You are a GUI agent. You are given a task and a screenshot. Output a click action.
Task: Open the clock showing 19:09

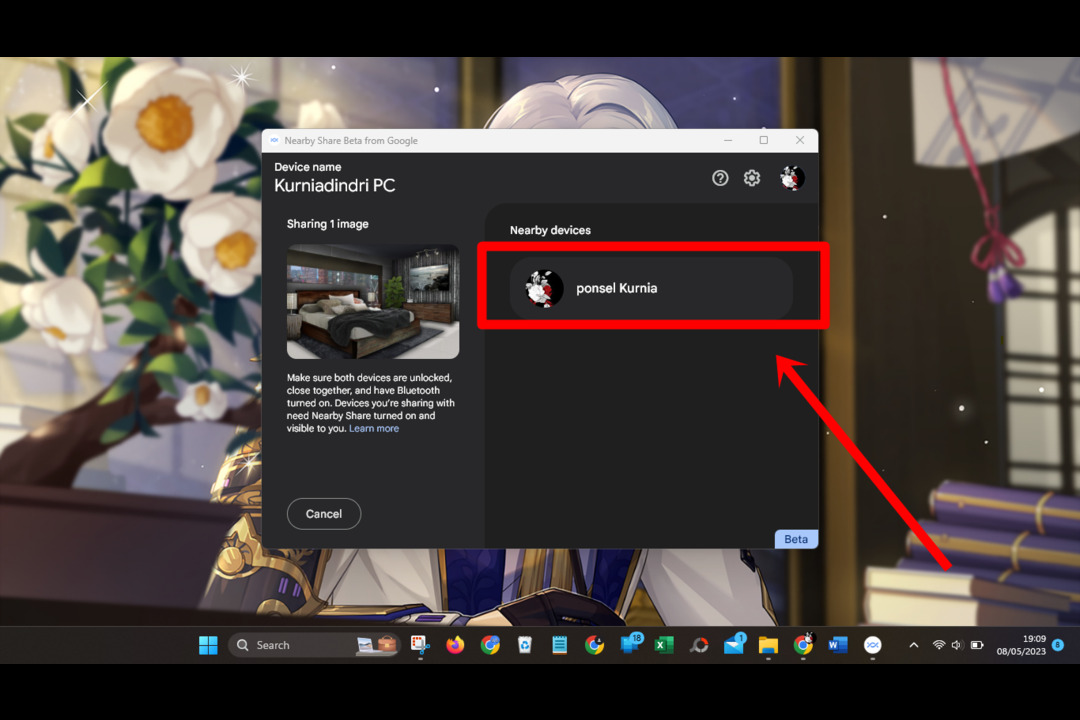pyautogui.click(x=1021, y=645)
